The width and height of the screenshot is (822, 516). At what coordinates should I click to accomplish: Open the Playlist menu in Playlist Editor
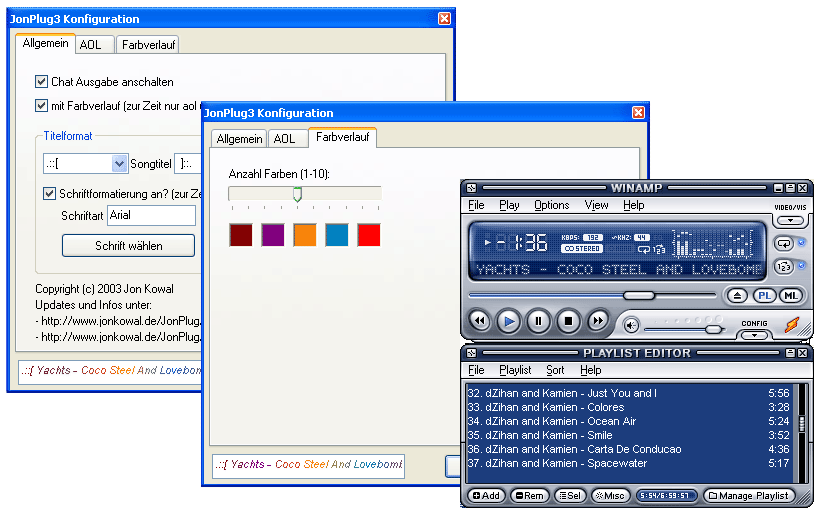pos(515,370)
